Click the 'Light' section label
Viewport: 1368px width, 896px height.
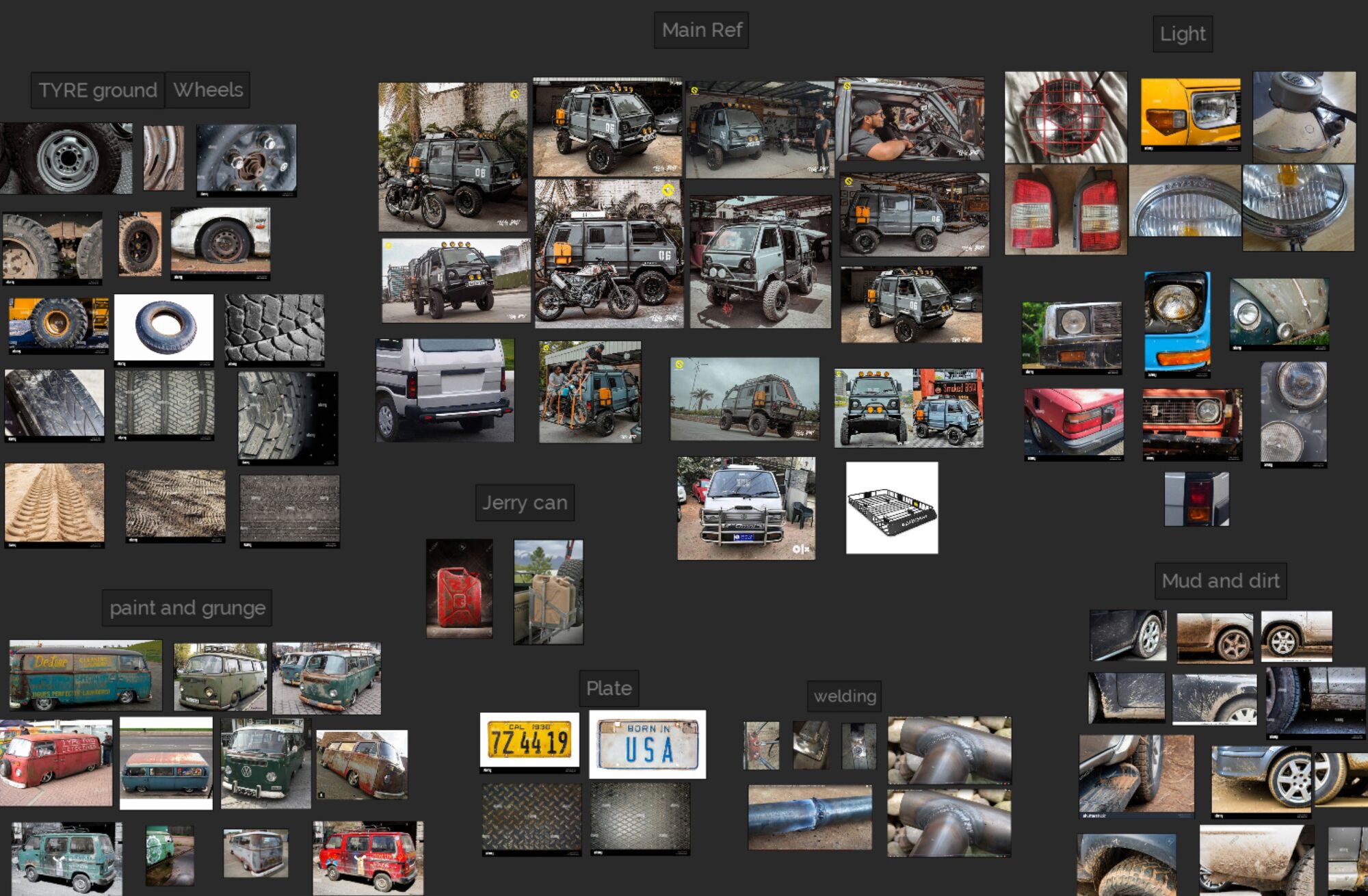1183,34
